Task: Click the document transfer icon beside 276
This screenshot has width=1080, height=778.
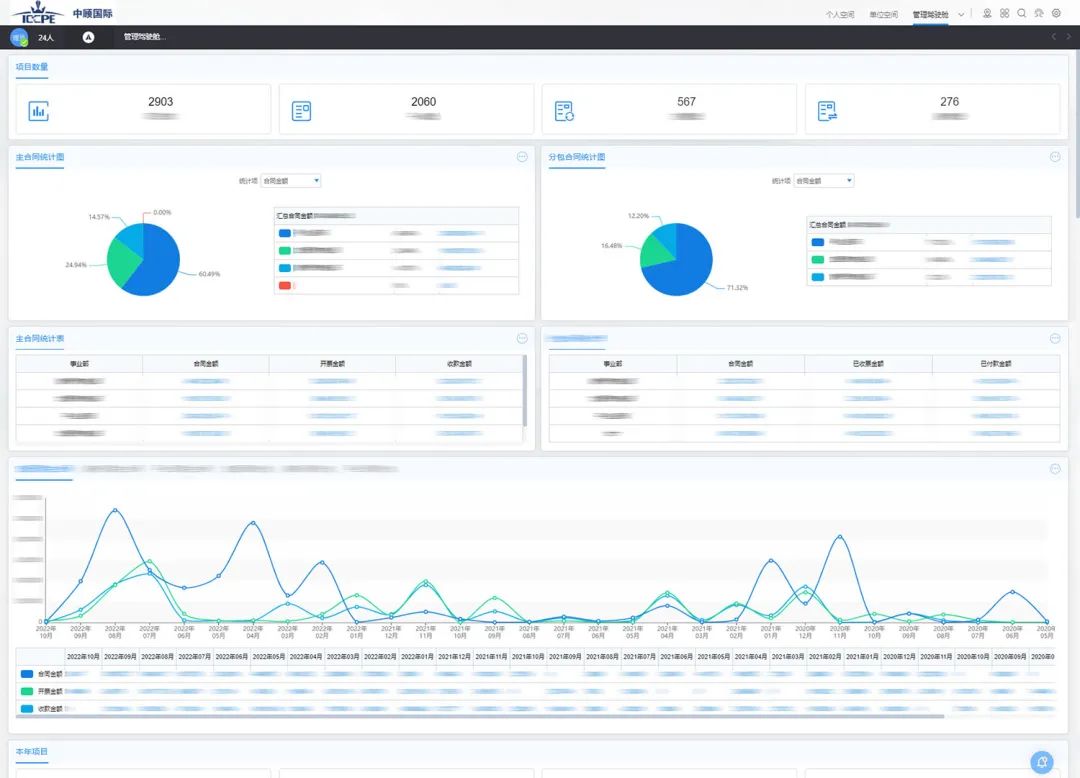Action: [827, 111]
